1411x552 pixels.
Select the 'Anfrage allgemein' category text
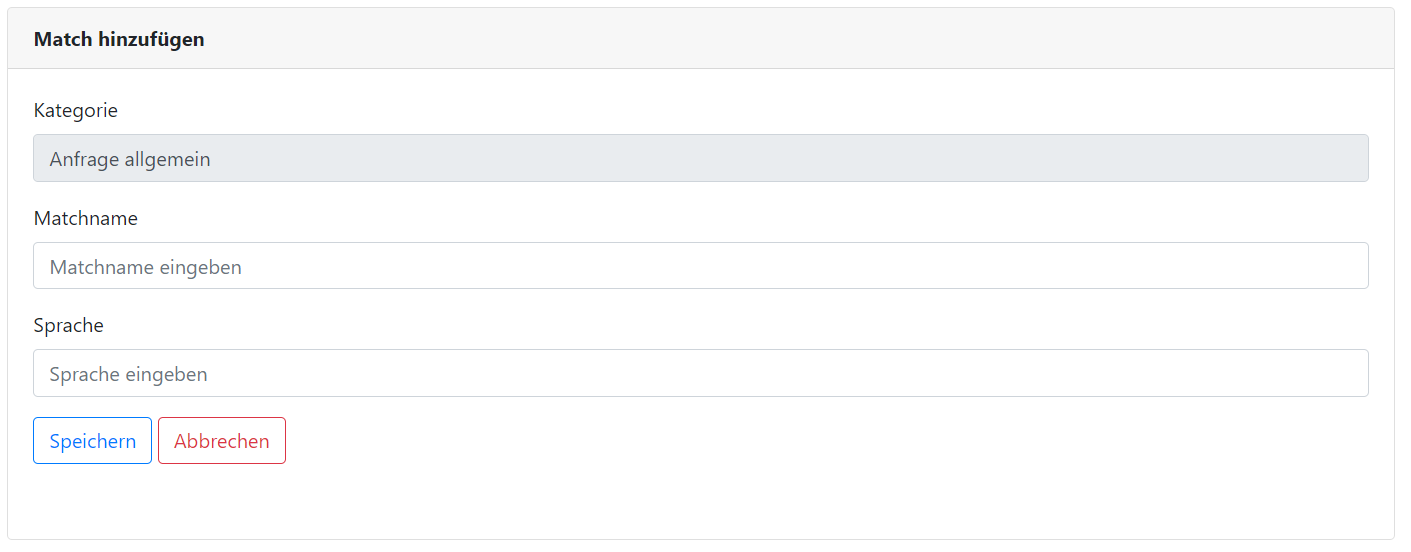(130, 159)
